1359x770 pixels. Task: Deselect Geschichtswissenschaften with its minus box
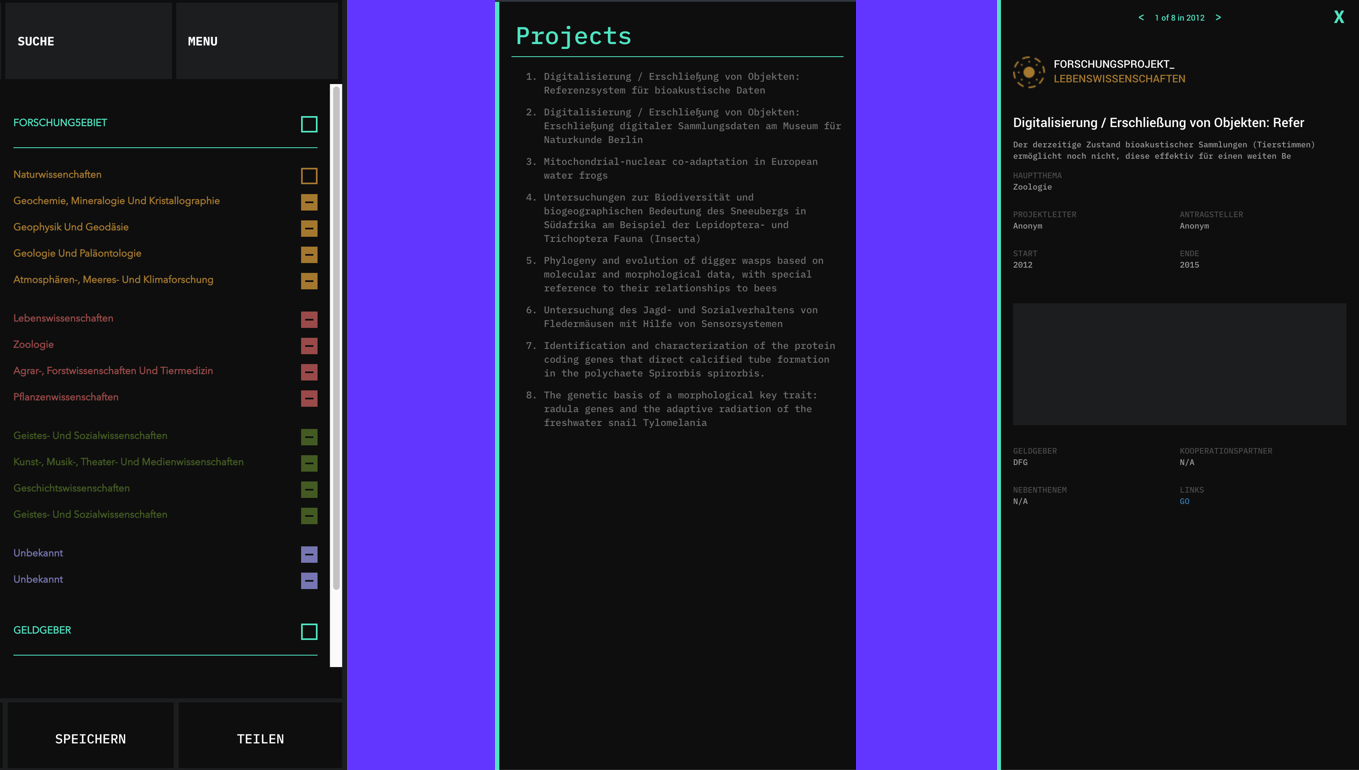point(309,489)
